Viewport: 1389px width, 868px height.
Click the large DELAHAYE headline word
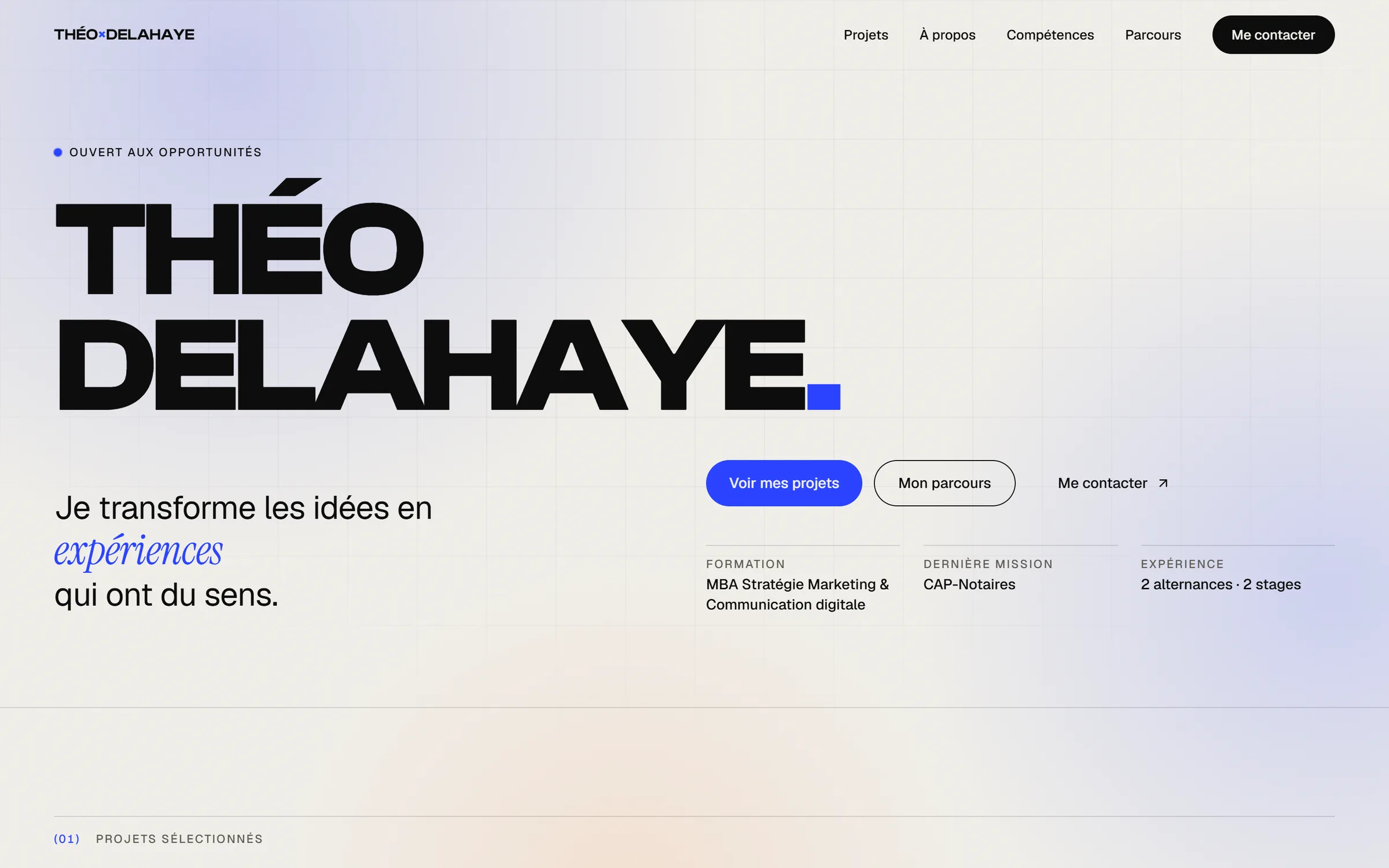coord(432,365)
